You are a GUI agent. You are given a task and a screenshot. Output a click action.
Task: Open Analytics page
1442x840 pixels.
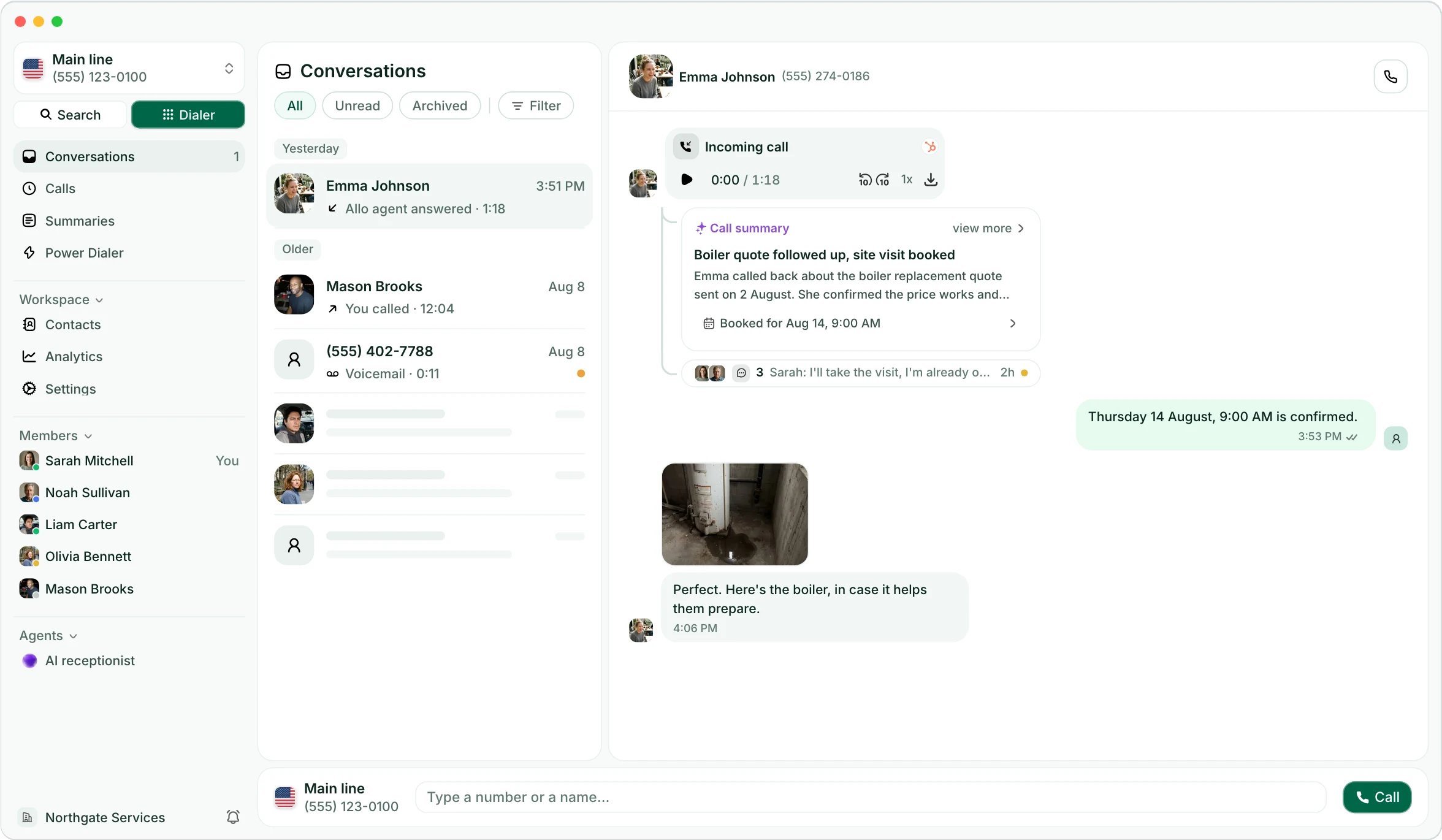pos(129,356)
